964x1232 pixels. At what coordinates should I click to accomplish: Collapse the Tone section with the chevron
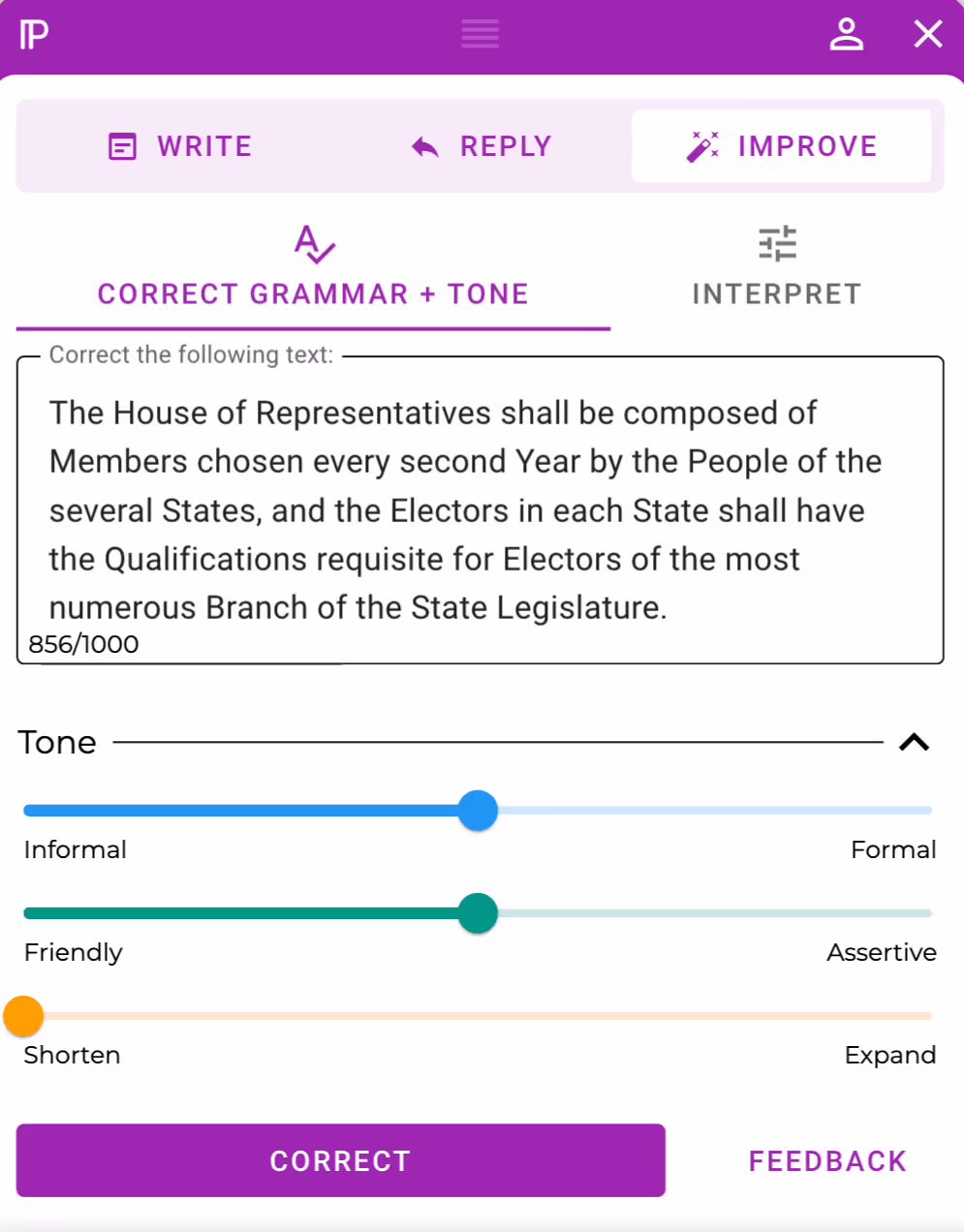(914, 742)
